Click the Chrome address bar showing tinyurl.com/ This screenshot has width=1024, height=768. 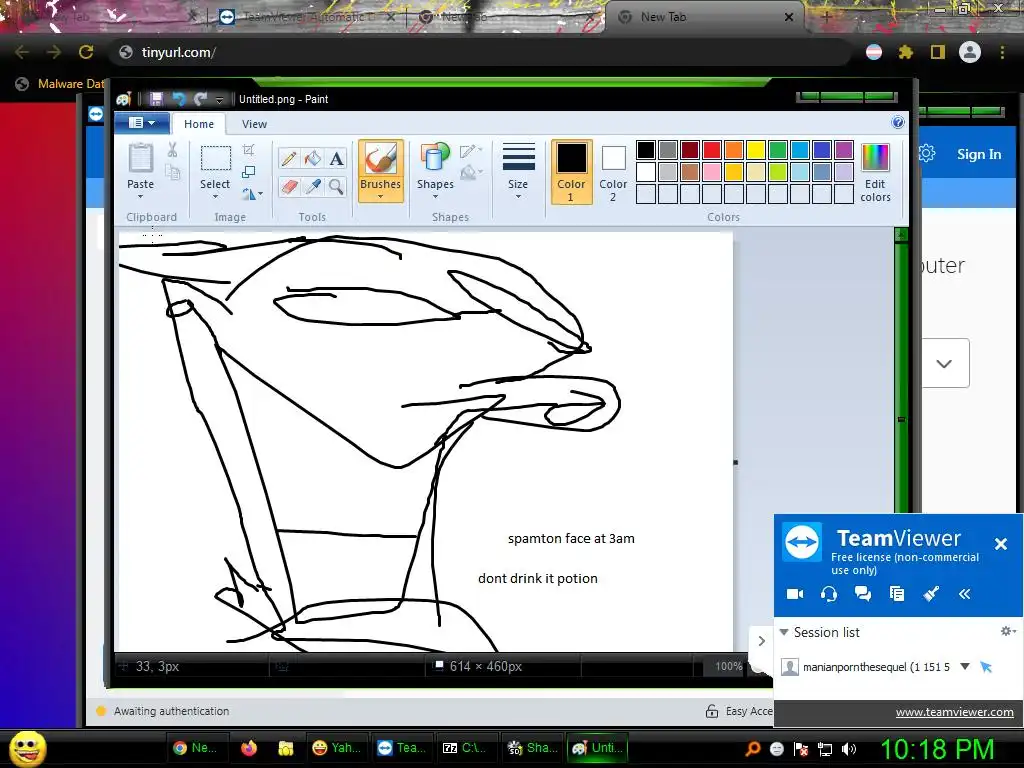(483, 52)
